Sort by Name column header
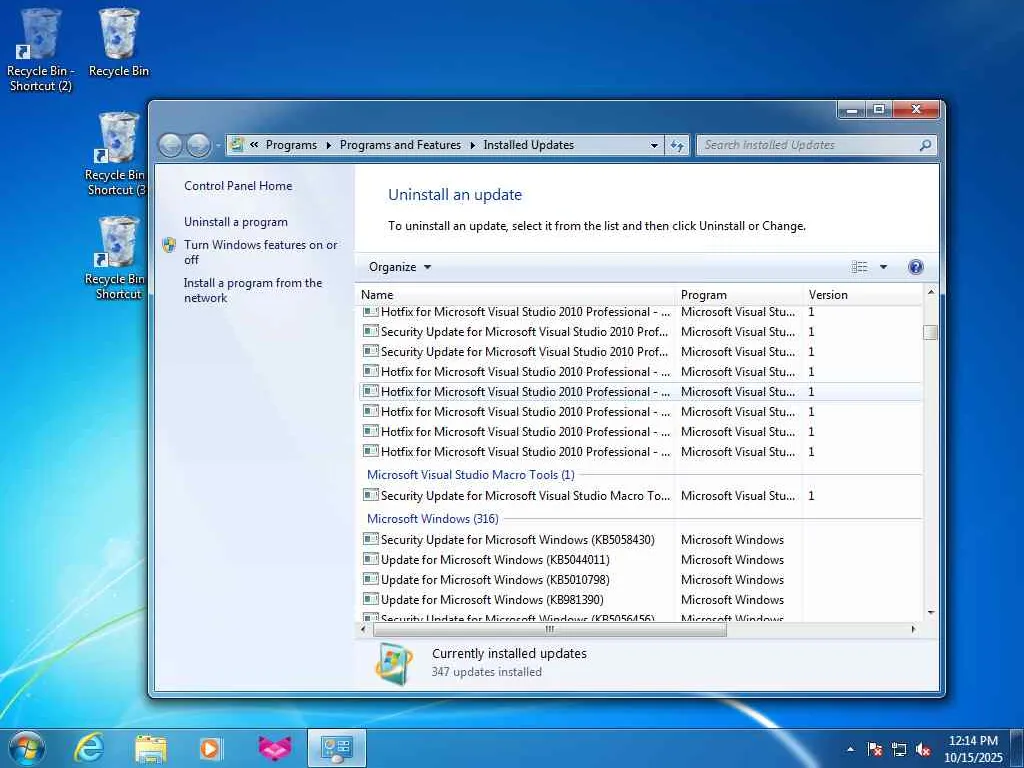 click(x=515, y=295)
